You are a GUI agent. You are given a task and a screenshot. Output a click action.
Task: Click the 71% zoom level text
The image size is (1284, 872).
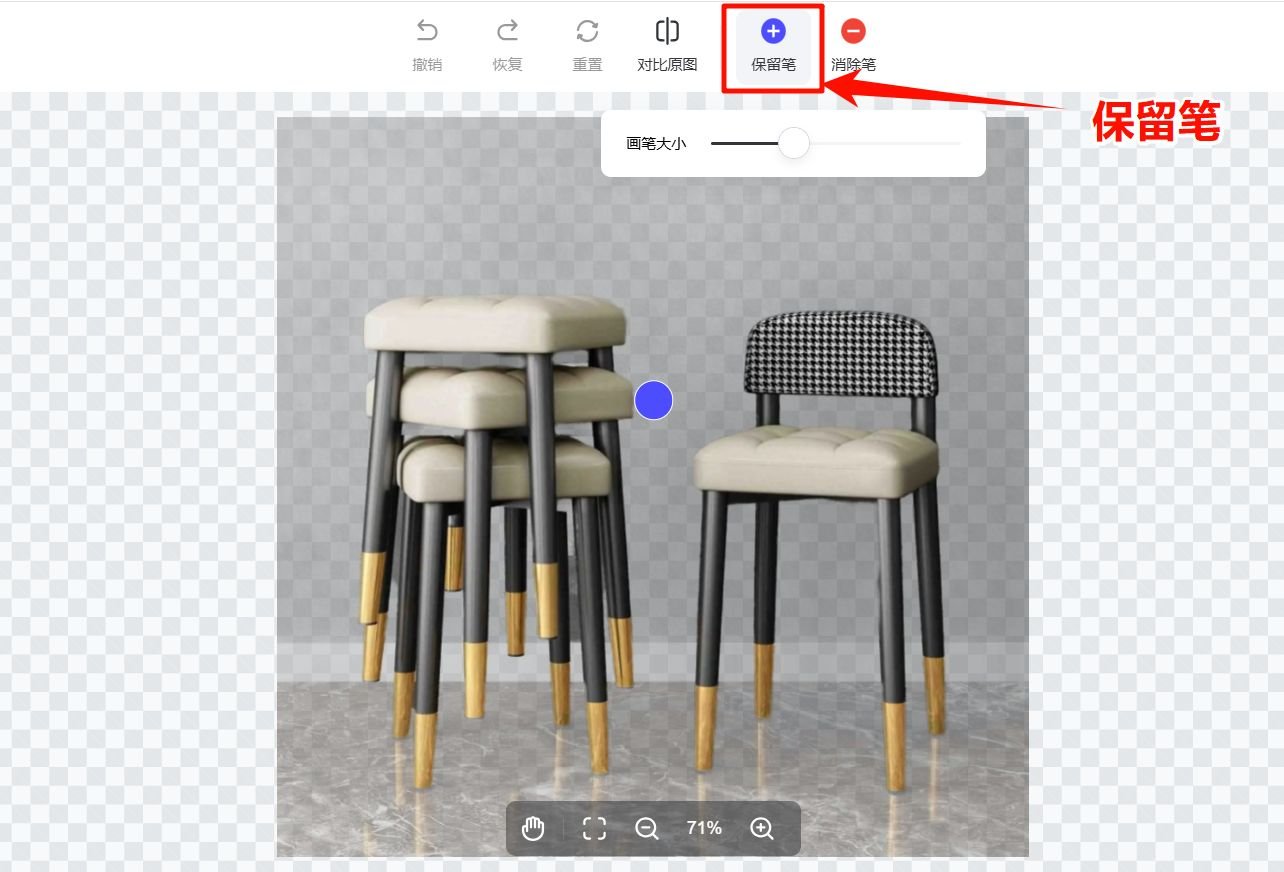(704, 828)
